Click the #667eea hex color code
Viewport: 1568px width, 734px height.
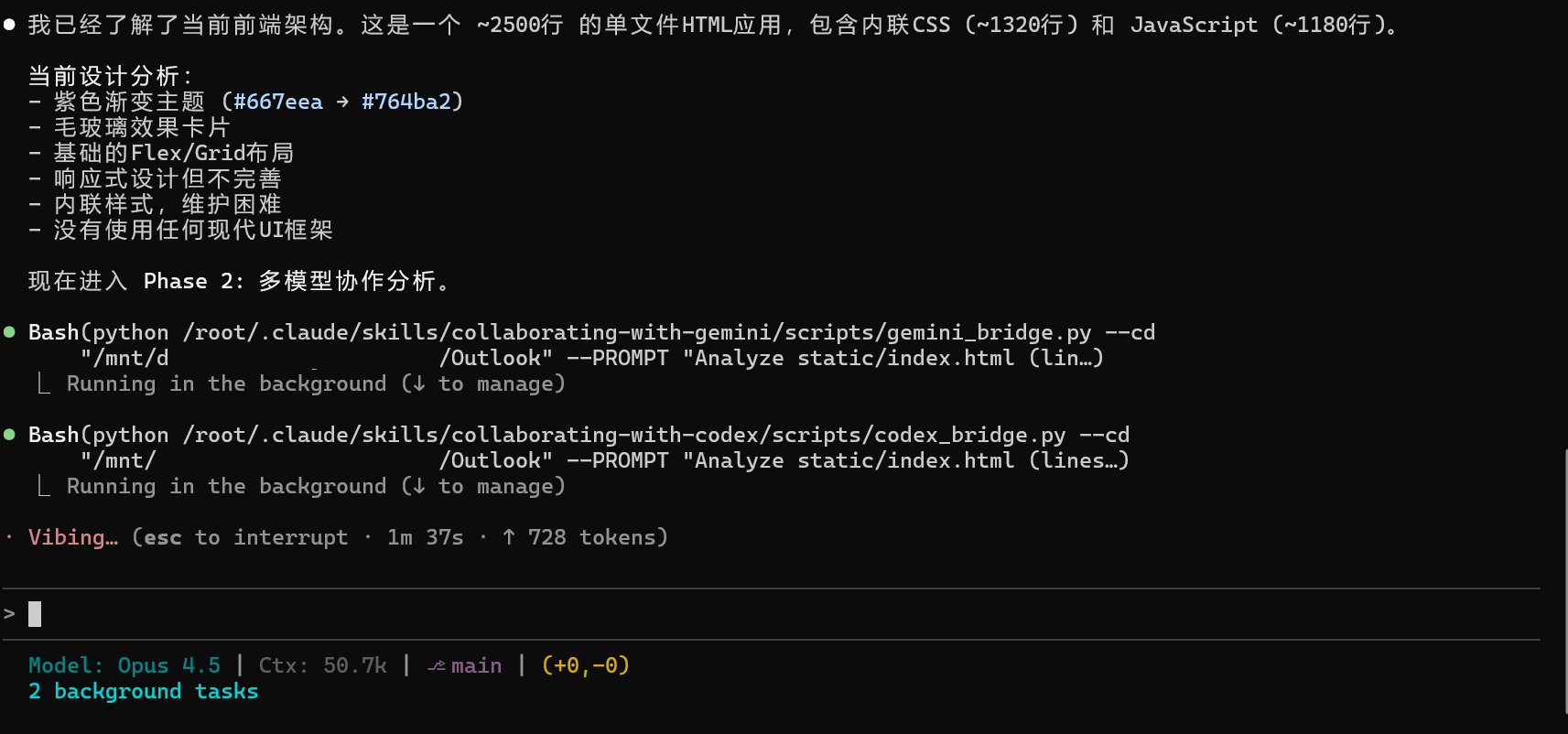[x=278, y=102]
